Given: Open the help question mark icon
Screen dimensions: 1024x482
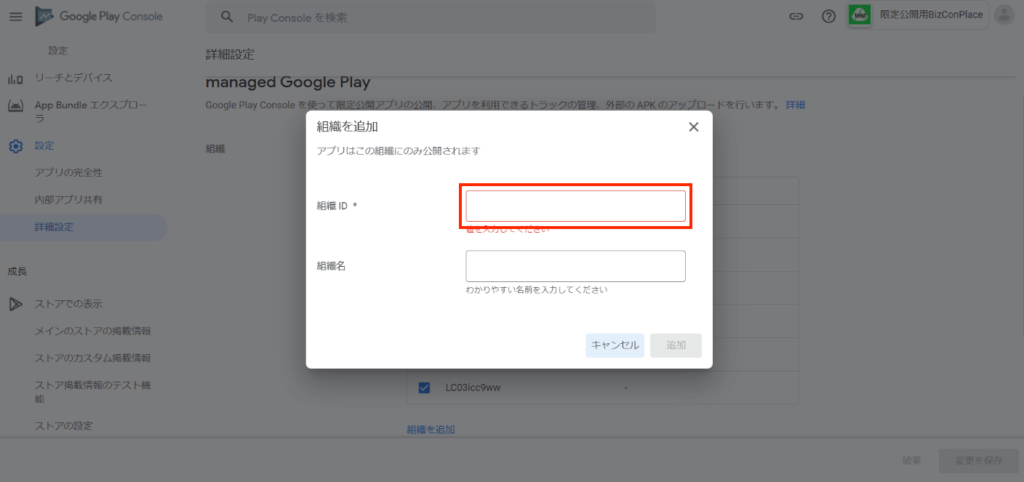Looking at the screenshot, I should (x=828, y=17).
